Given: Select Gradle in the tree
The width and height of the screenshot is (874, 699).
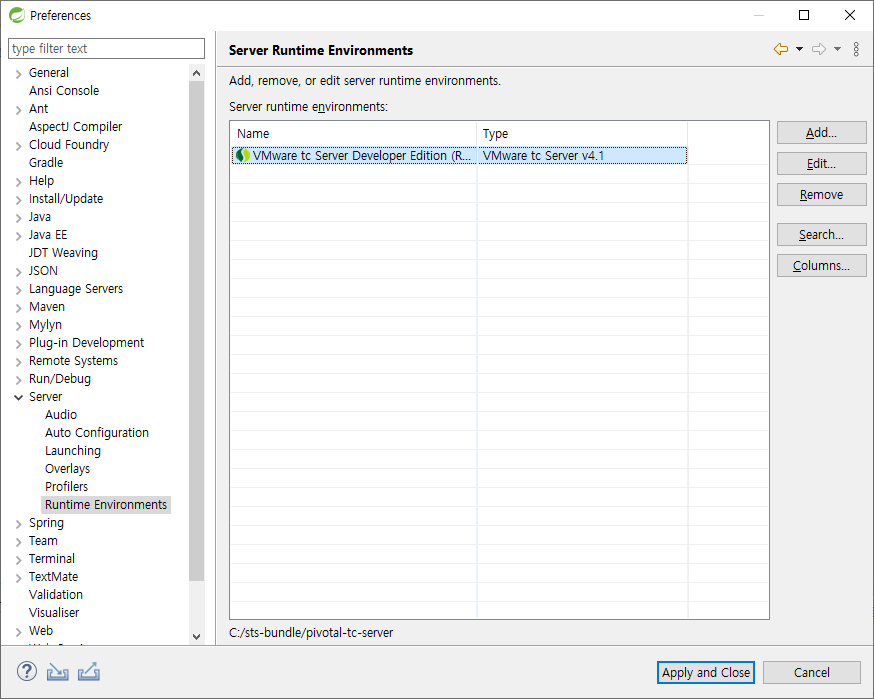Looking at the screenshot, I should point(46,163).
